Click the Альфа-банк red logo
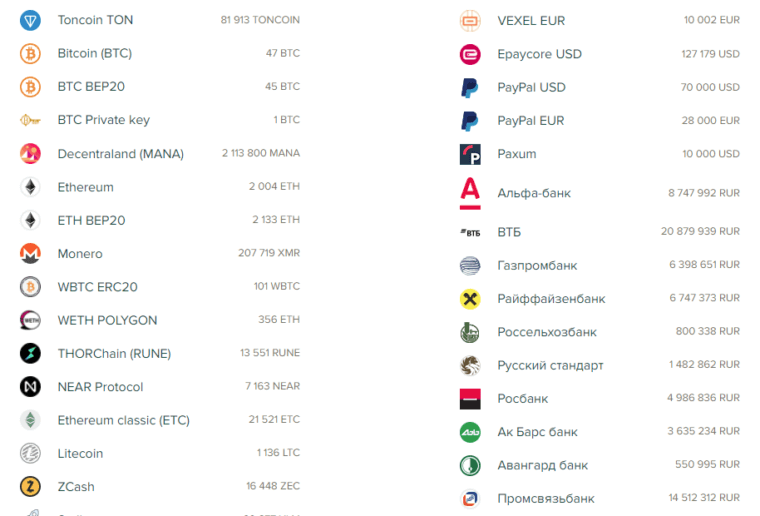This screenshot has width=760, height=516. click(x=469, y=192)
